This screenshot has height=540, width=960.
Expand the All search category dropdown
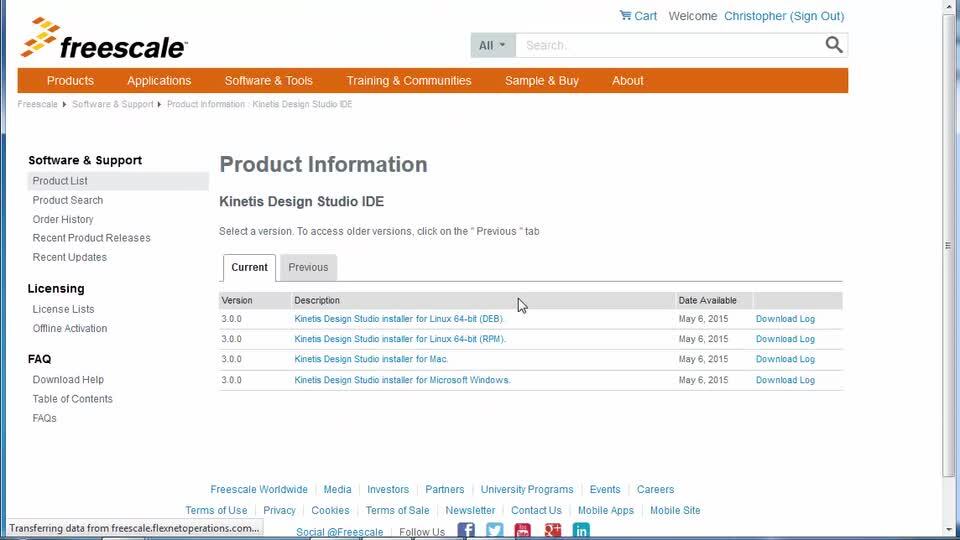pyautogui.click(x=493, y=45)
